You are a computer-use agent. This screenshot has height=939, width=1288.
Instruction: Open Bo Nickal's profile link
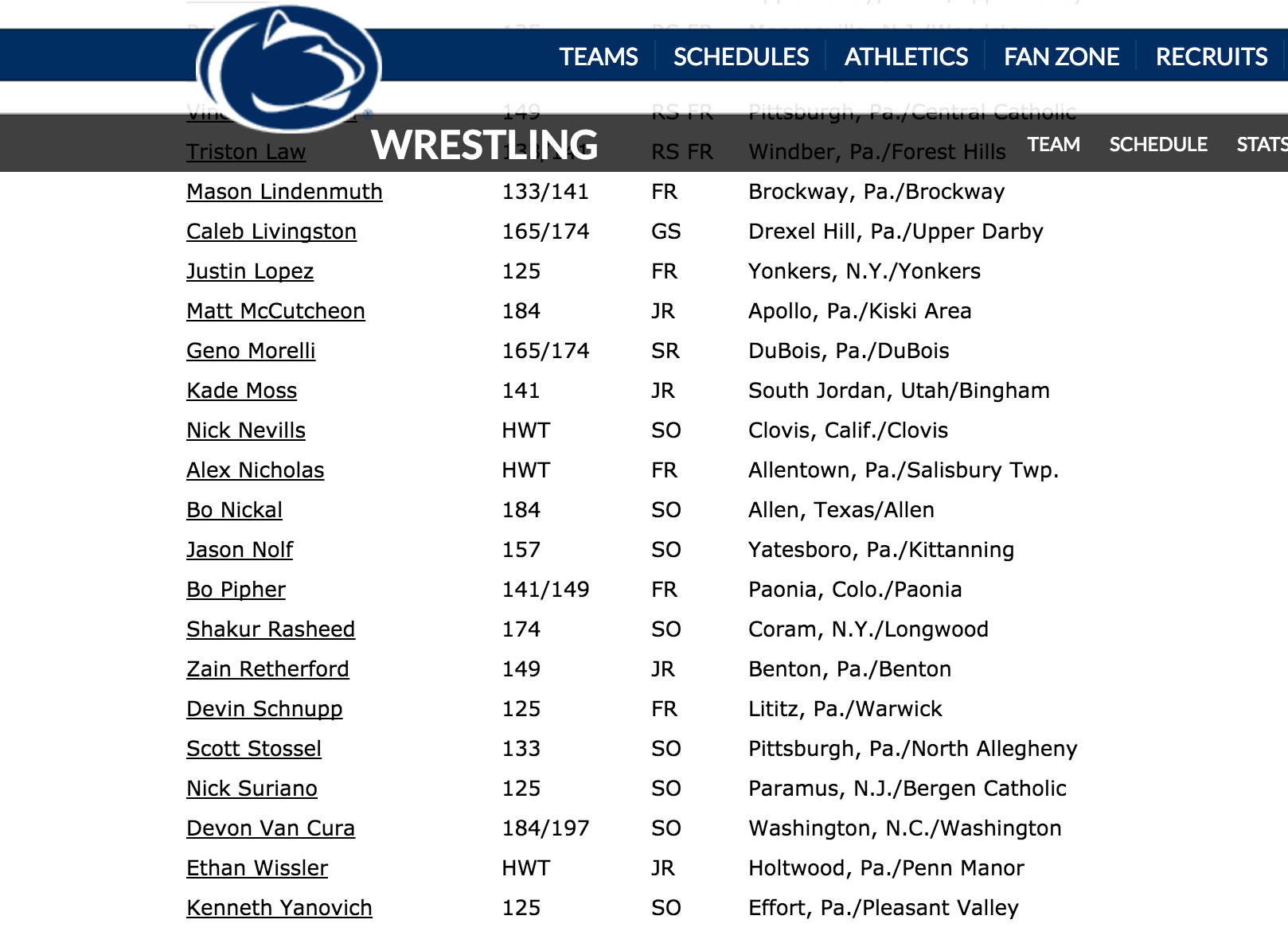pyautogui.click(x=234, y=510)
